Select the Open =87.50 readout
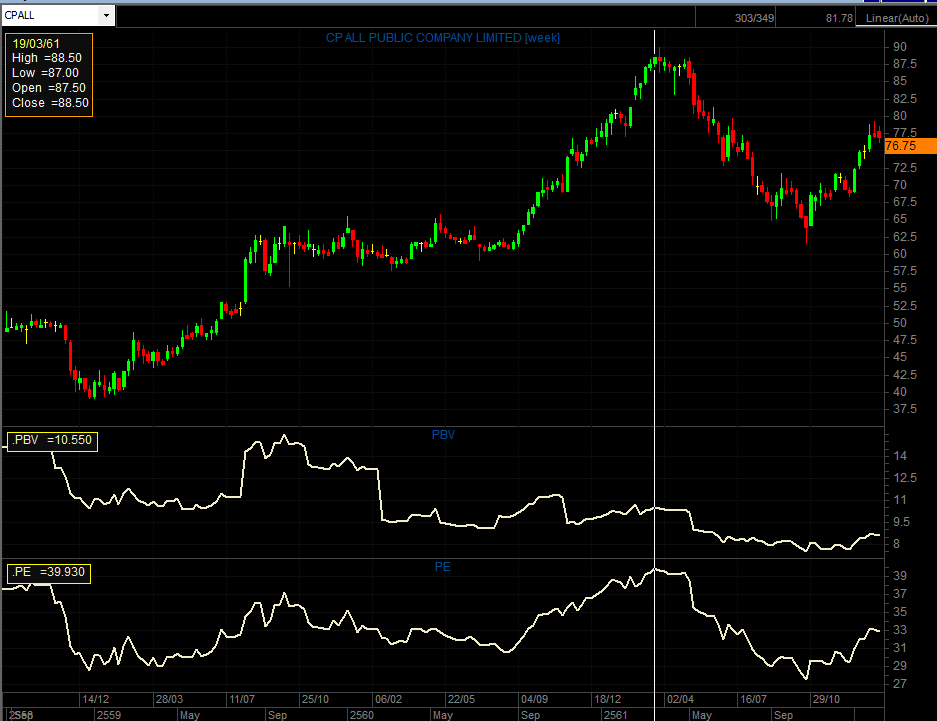937x721 pixels. pos(49,88)
